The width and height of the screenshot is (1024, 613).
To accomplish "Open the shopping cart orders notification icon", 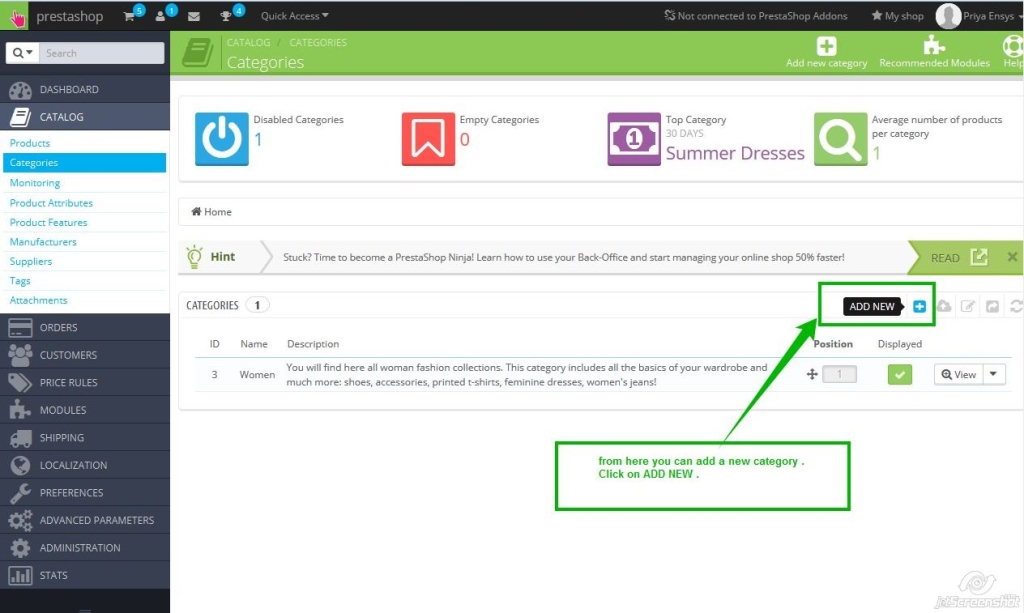I will (129, 16).
